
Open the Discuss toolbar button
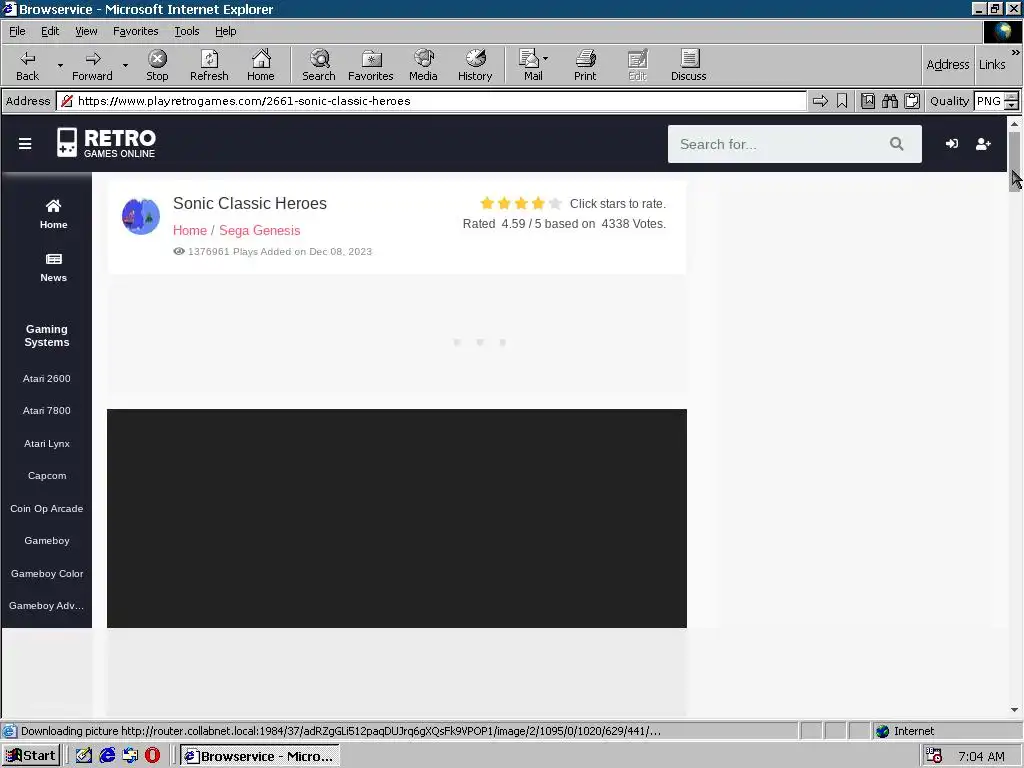[688, 65]
